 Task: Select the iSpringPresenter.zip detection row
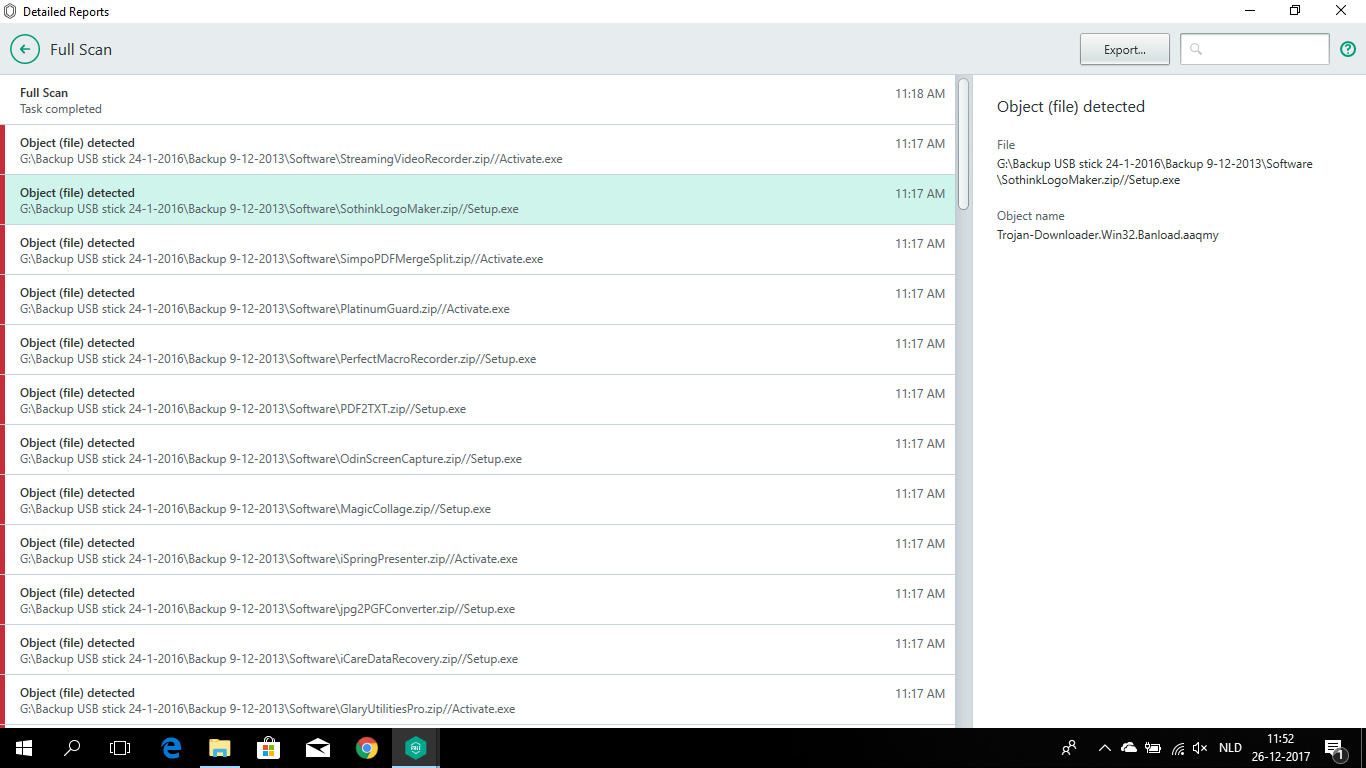point(477,550)
